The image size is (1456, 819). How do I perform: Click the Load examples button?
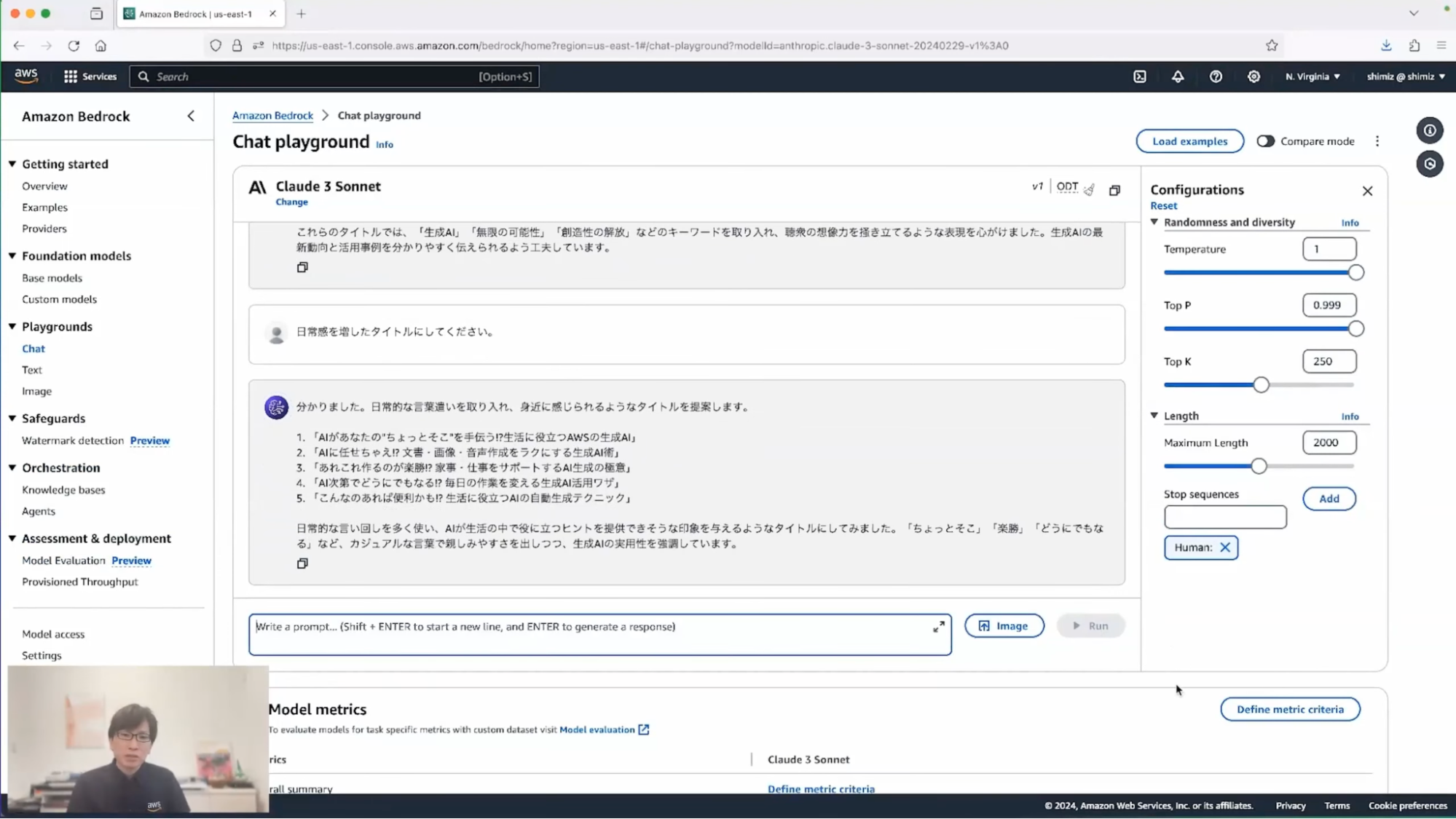click(1189, 141)
